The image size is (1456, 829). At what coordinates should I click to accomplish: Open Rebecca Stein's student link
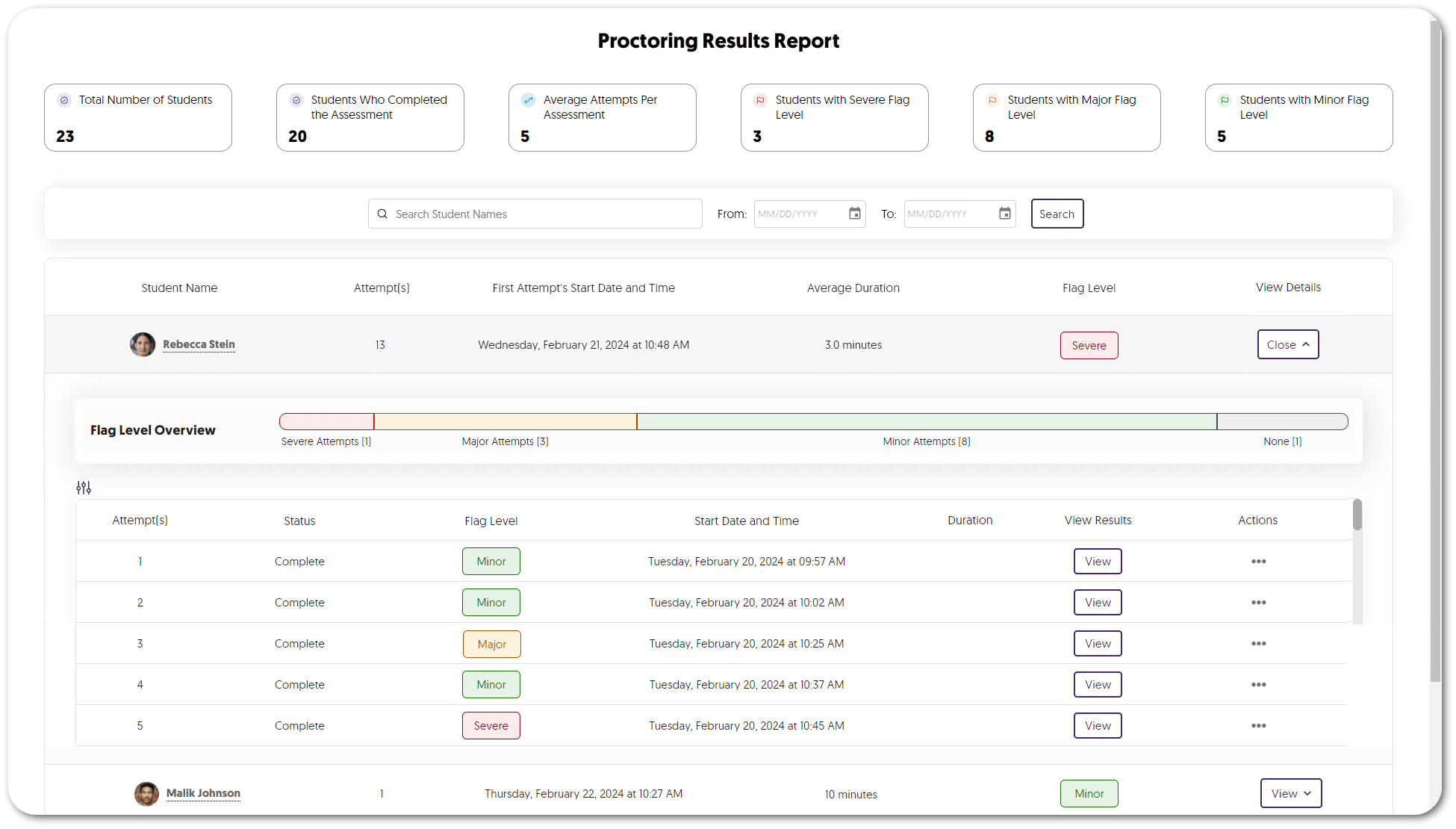pos(199,344)
